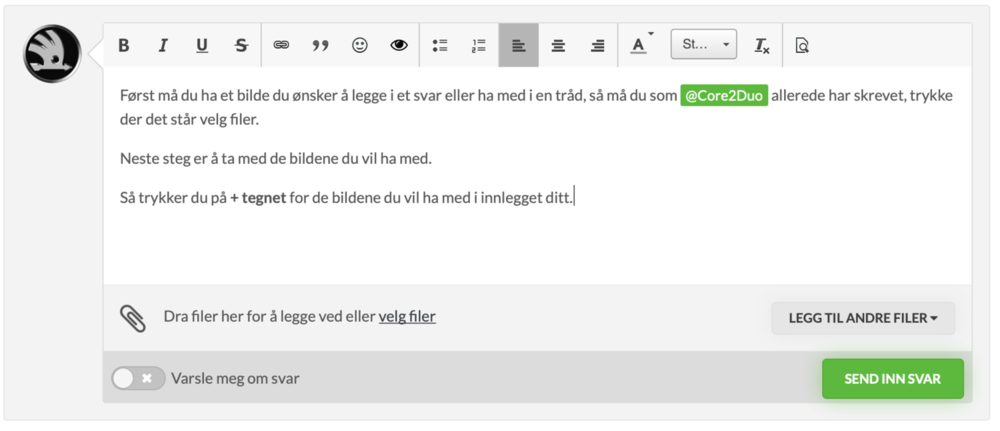The height and width of the screenshot is (431, 1000).
Task: Insert spoiler with eye icon
Action: pos(399,45)
